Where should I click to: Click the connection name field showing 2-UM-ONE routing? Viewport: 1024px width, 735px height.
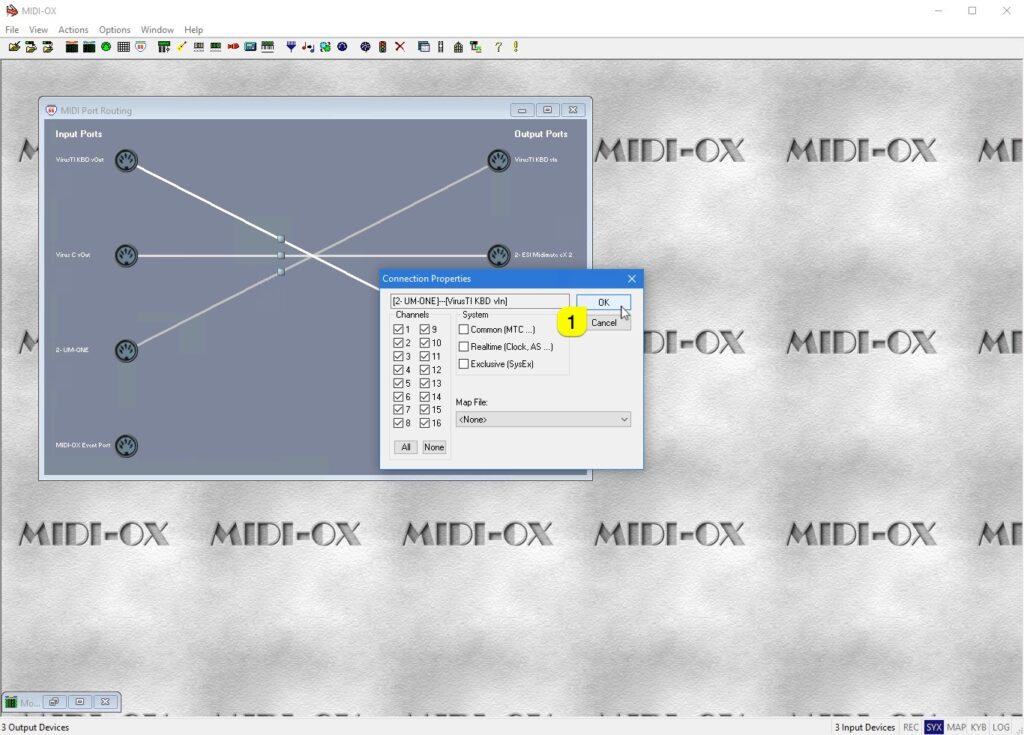(480, 299)
